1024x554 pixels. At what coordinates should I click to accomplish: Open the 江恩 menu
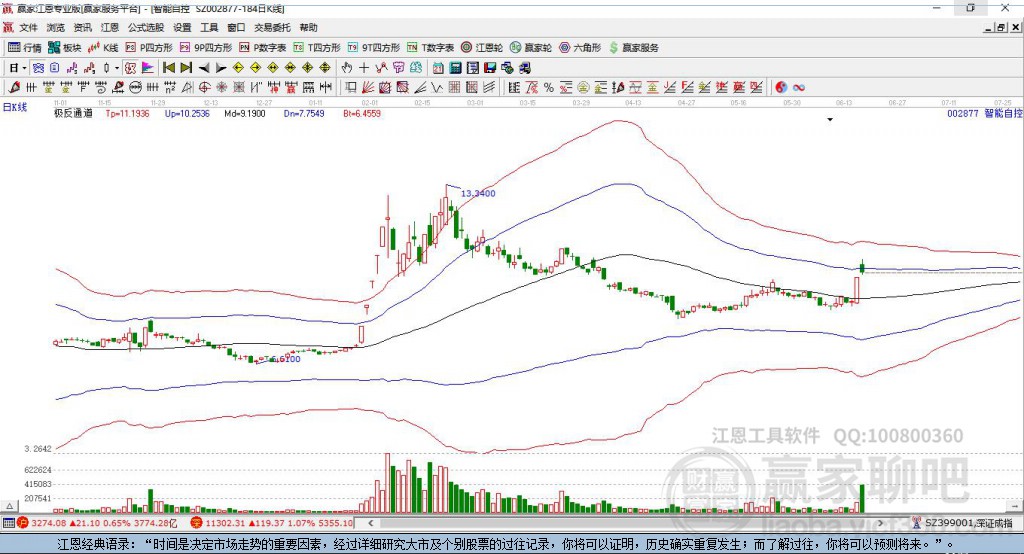pos(110,27)
